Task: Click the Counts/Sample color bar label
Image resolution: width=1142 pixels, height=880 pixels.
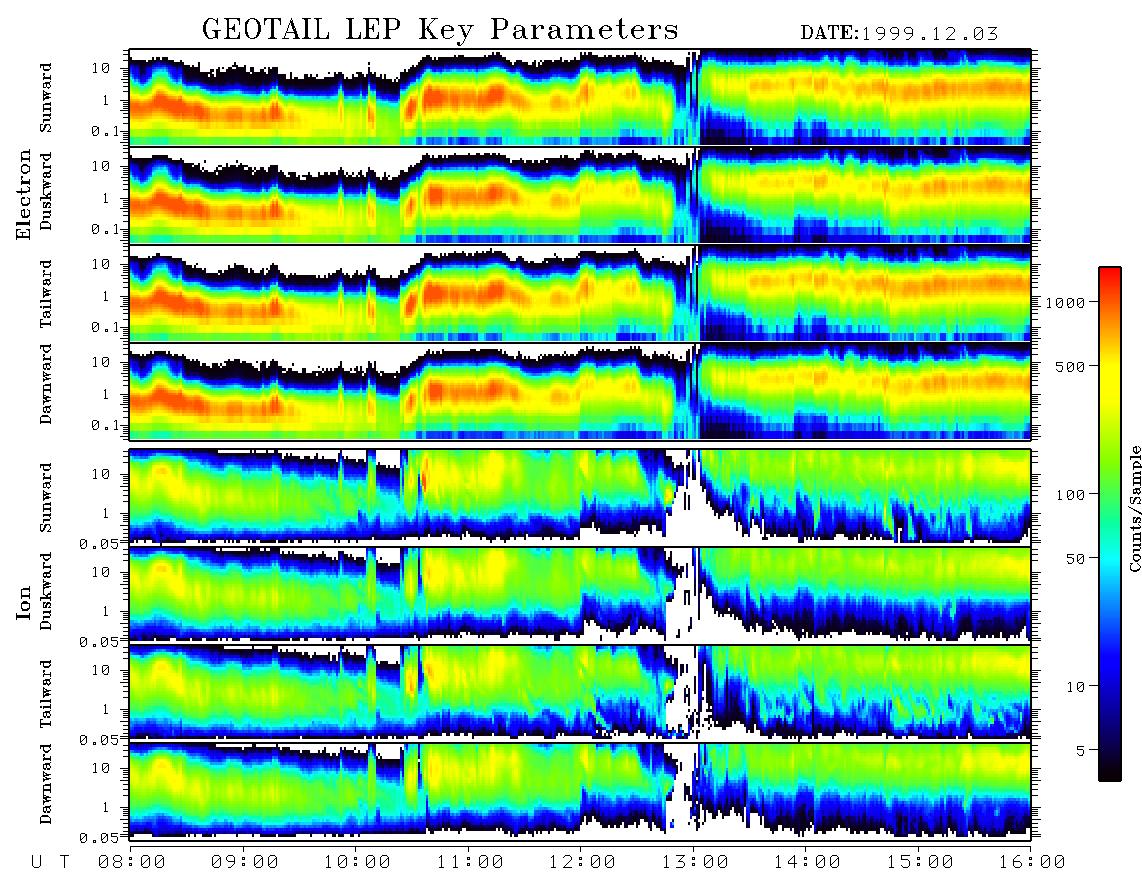Action: [1133, 508]
